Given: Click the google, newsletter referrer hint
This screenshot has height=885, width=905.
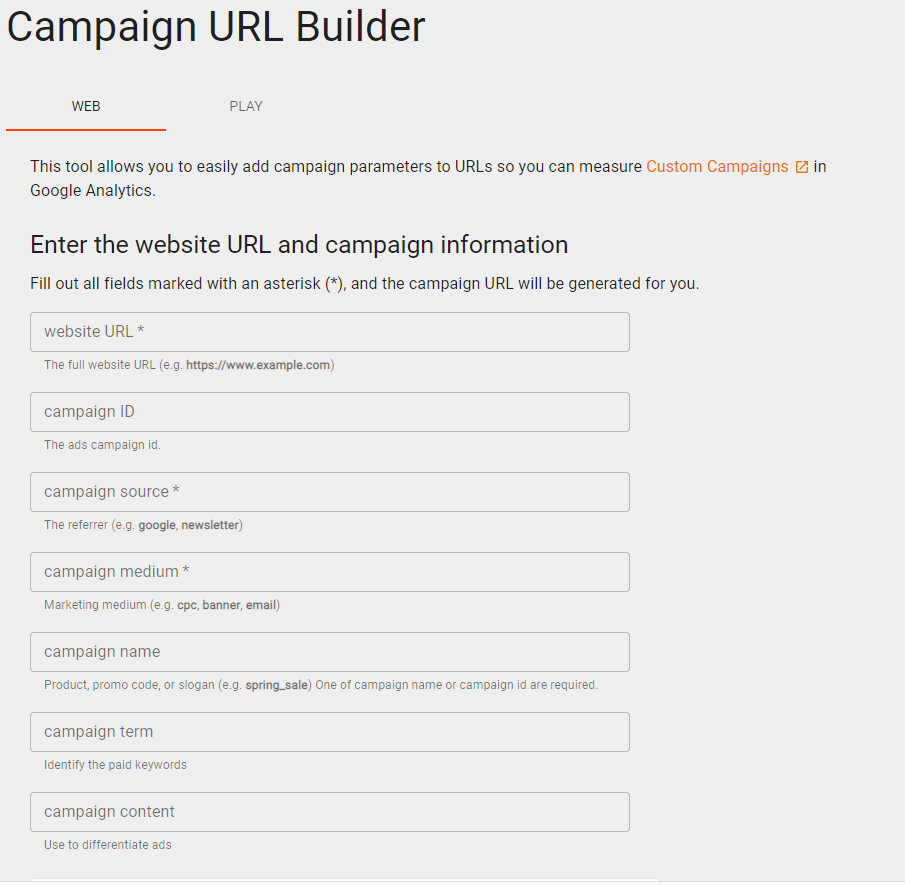Looking at the screenshot, I should 189,525.
